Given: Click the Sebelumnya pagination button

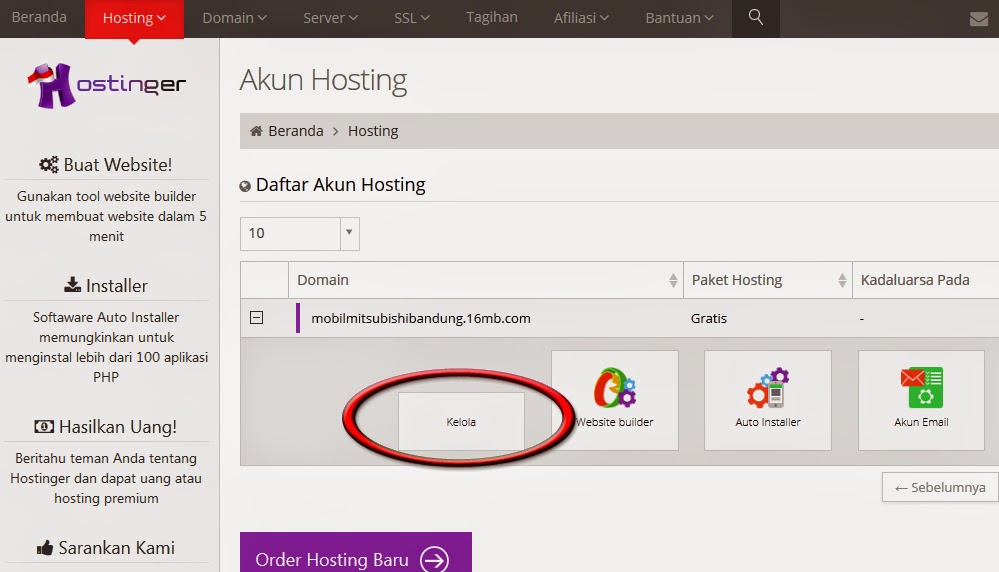Looking at the screenshot, I should pos(940,487).
